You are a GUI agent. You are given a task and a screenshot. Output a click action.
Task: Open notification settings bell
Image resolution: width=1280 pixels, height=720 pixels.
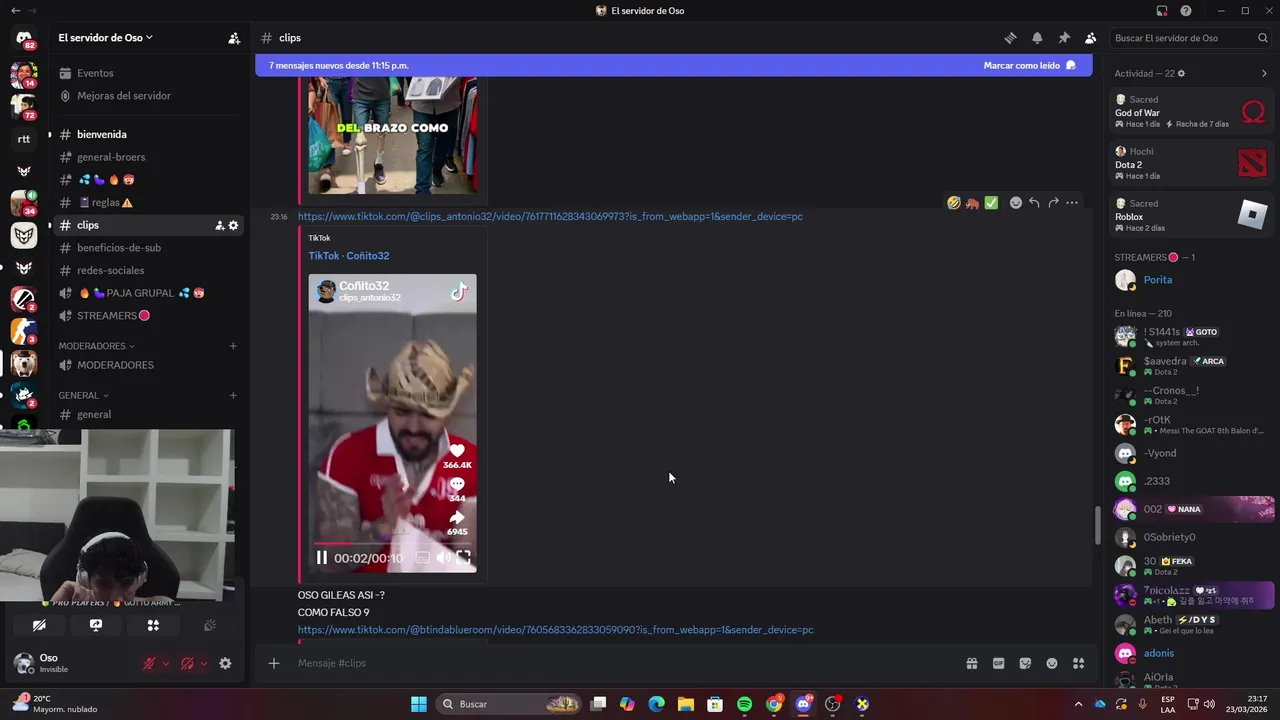[x=1037, y=38]
